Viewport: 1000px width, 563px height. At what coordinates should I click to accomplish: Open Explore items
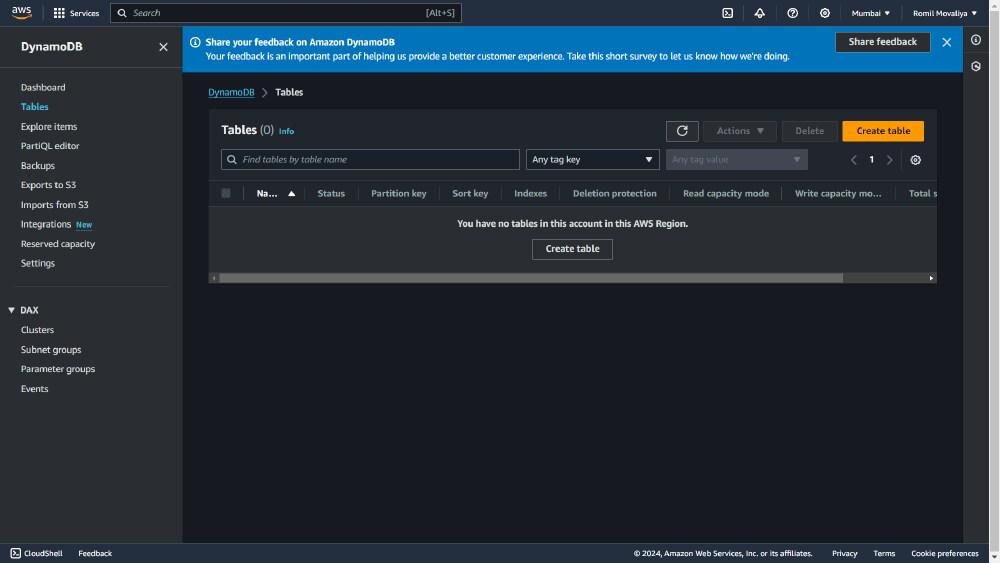48,126
